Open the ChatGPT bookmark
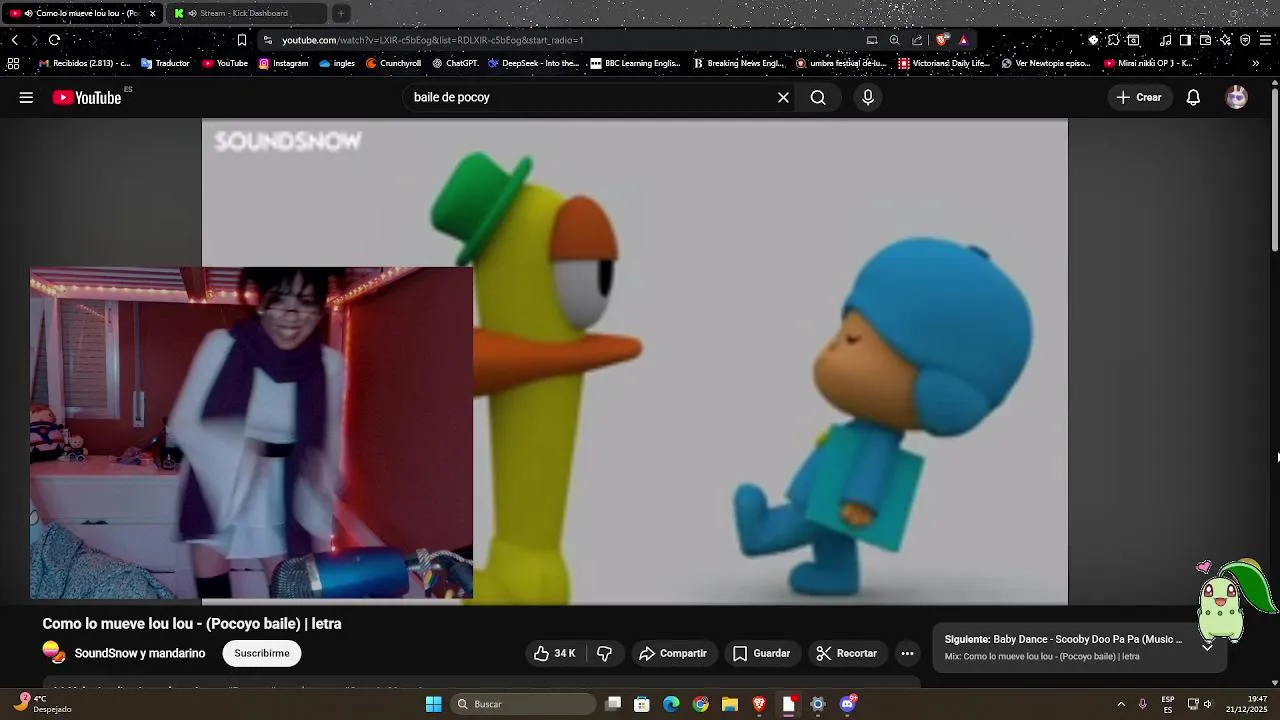This screenshot has height=720, width=1280. coord(455,63)
